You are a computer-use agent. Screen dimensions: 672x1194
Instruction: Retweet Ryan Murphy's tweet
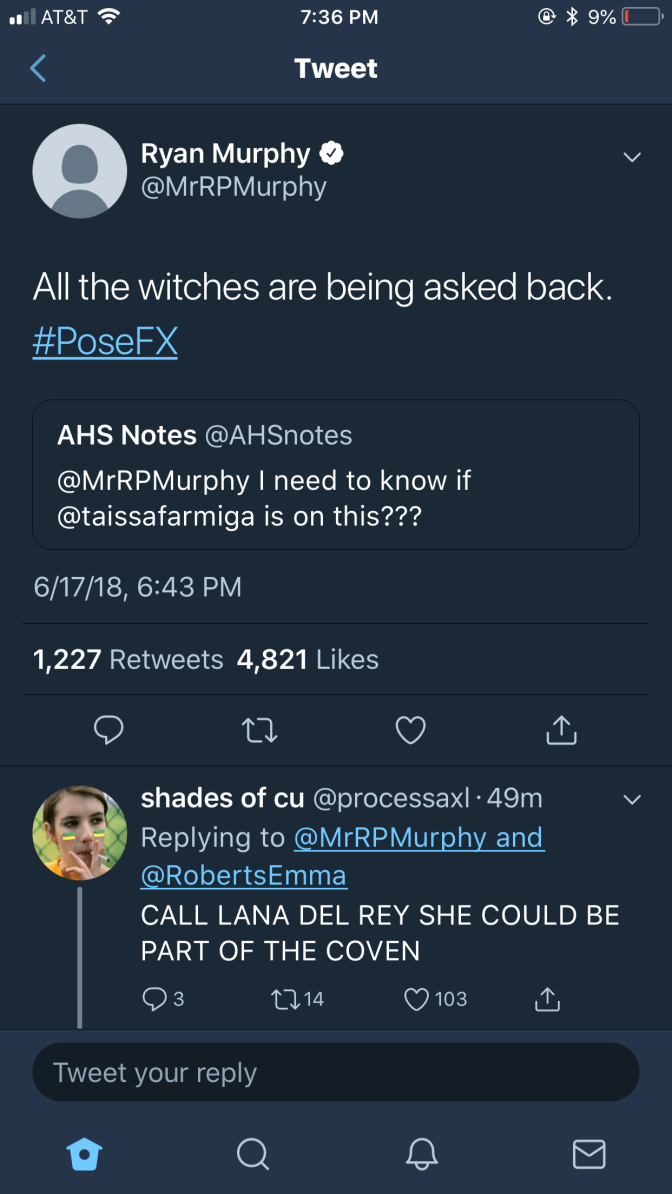click(x=260, y=731)
